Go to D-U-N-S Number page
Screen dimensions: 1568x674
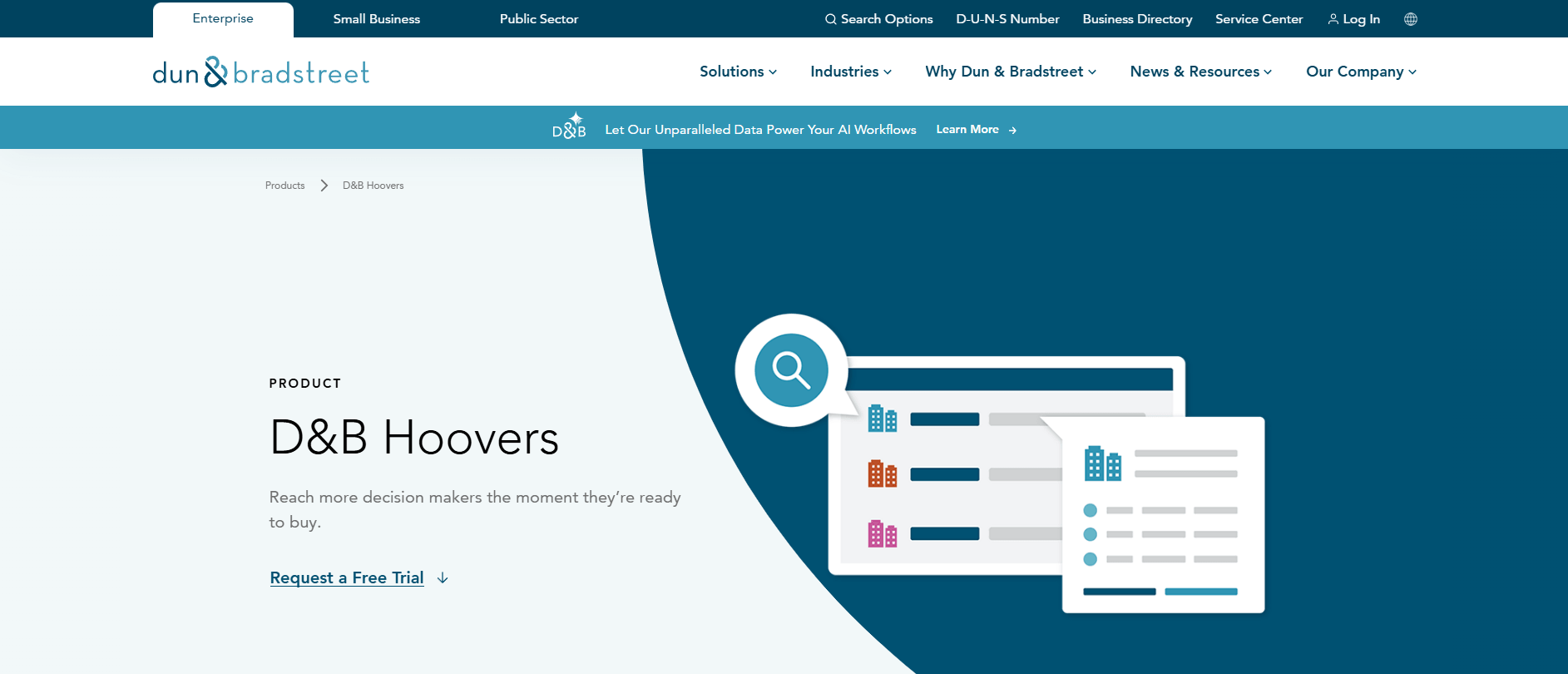pos(1007,19)
